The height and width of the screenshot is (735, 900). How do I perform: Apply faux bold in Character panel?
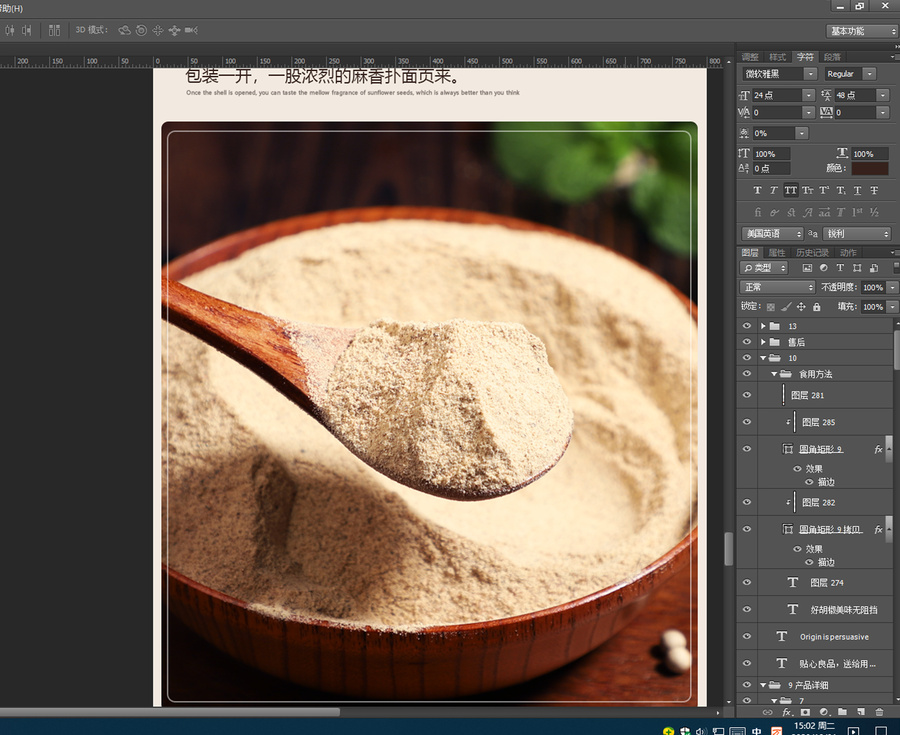point(757,190)
